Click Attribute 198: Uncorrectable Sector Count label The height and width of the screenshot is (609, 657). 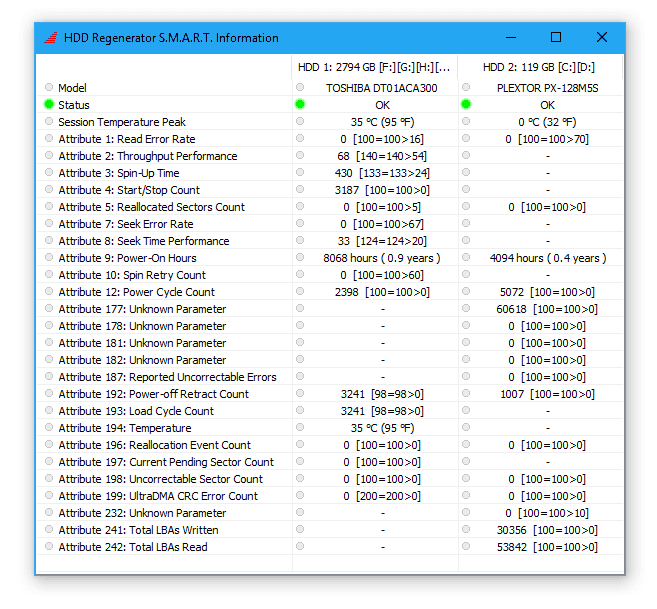(160, 479)
